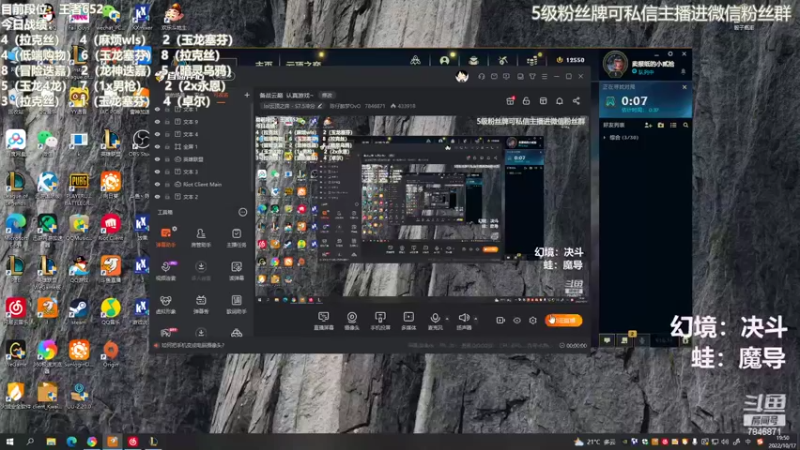800x450 pixels.
Task: Click the orange start broadcast button
Action: coord(563,320)
